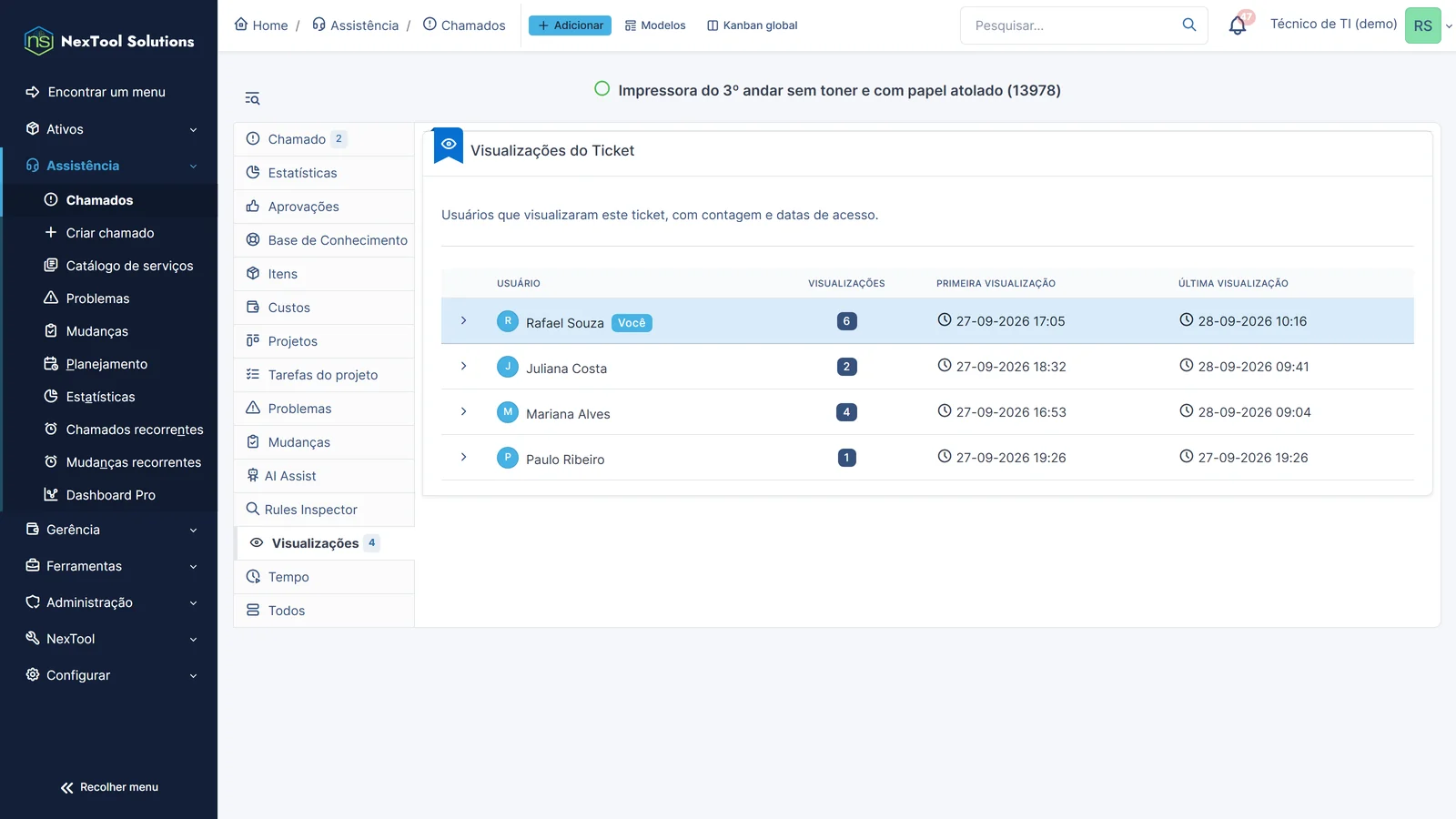Switch to the Estatísticas ticket tab
Viewport: 1456px width, 819px height.
[x=324, y=173]
